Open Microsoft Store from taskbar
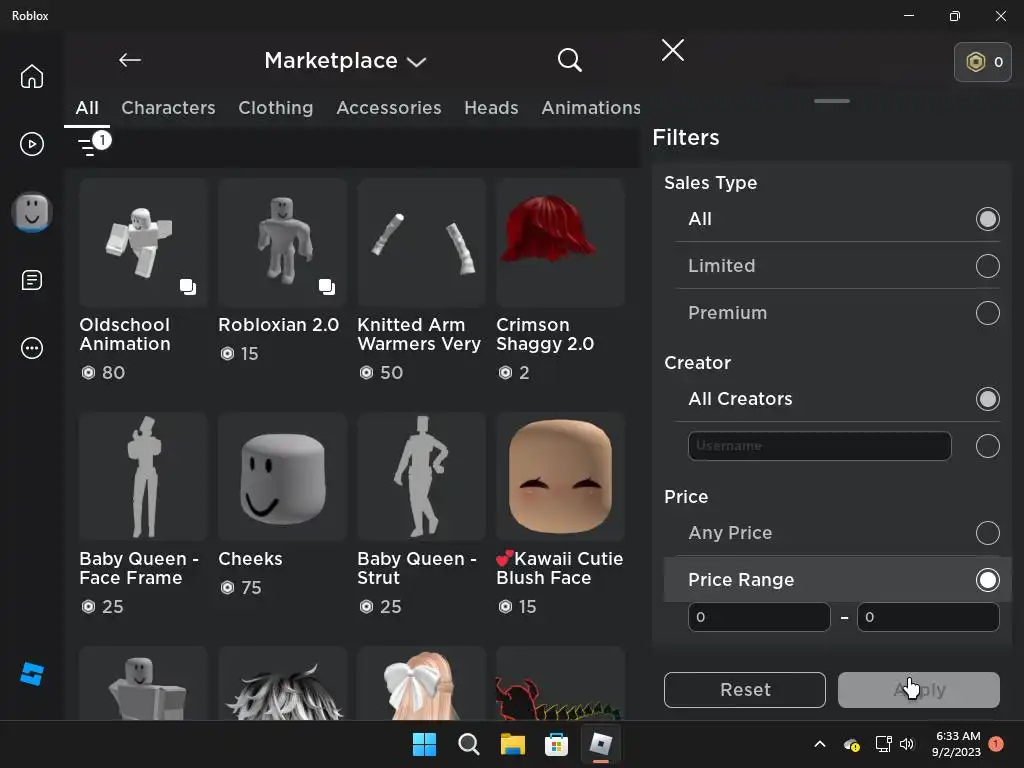Image resolution: width=1024 pixels, height=768 pixels. 556,744
